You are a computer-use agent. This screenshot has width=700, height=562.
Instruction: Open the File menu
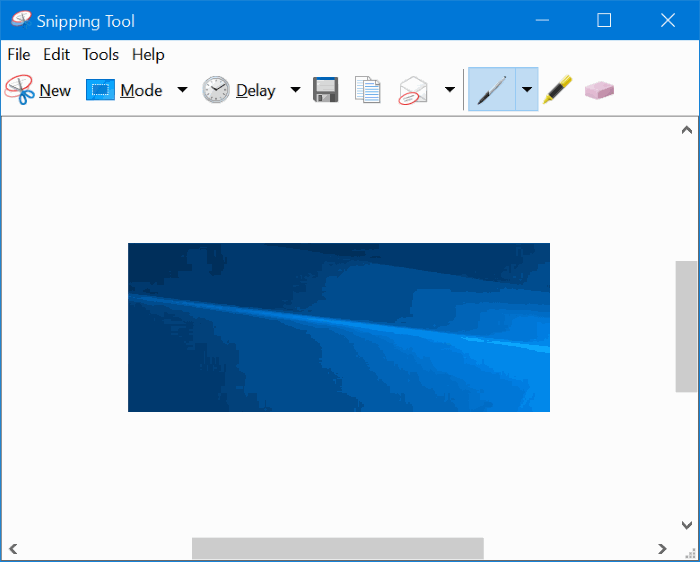tap(19, 54)
